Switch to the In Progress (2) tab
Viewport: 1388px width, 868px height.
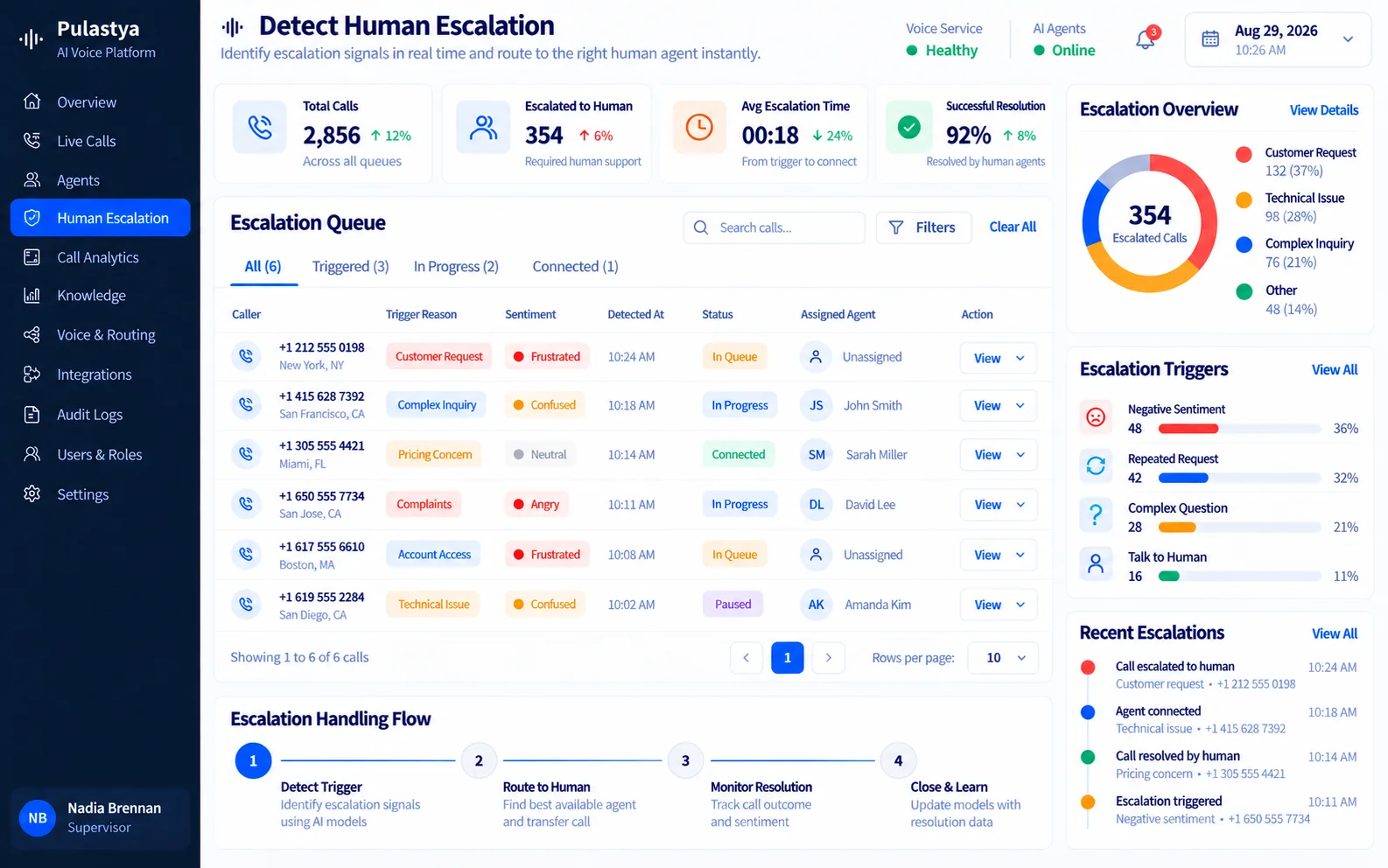click(456, 267)
